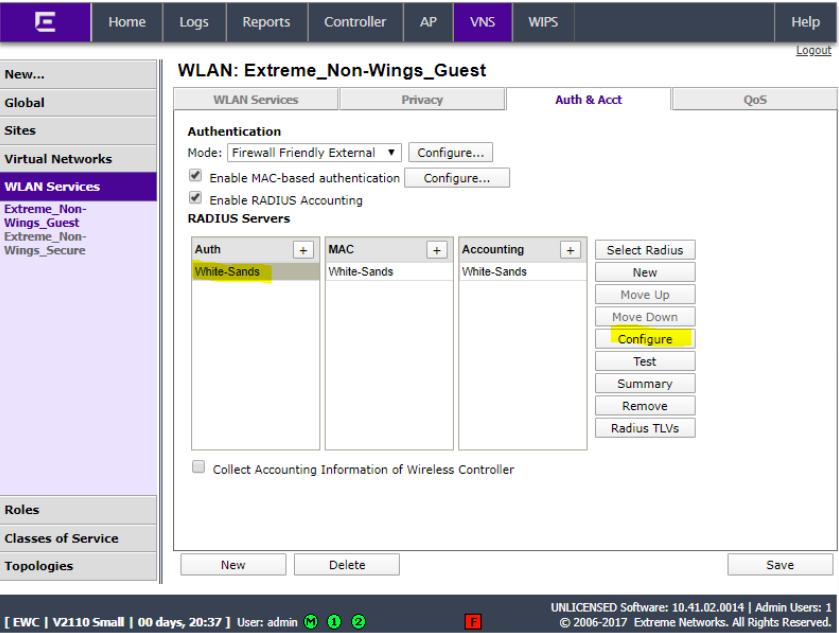
Task: Open Classes of Service in sidebar
Action: click(x=78, y=538)
